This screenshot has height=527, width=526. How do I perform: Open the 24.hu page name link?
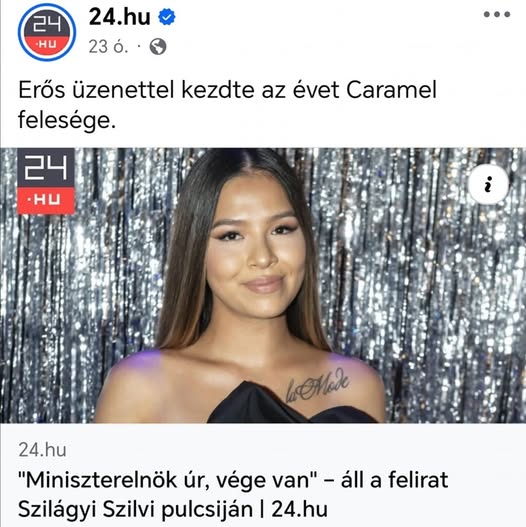(119, 17)
